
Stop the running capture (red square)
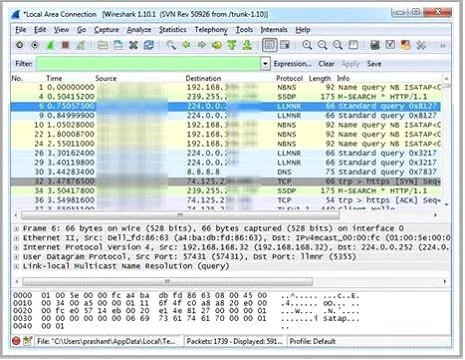tap(65, 45)
